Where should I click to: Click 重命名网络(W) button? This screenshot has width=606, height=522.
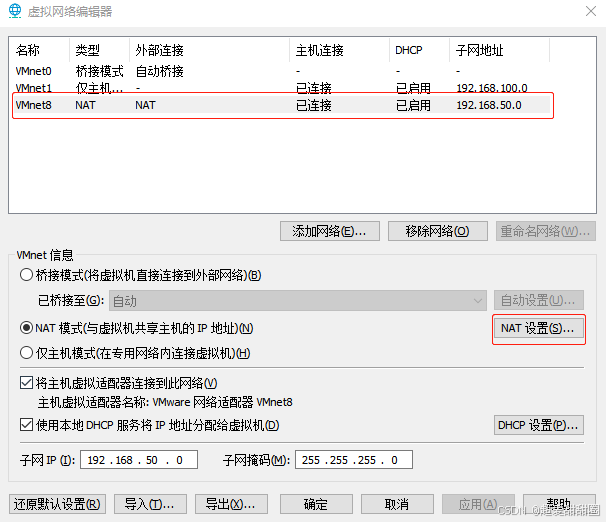545,231
